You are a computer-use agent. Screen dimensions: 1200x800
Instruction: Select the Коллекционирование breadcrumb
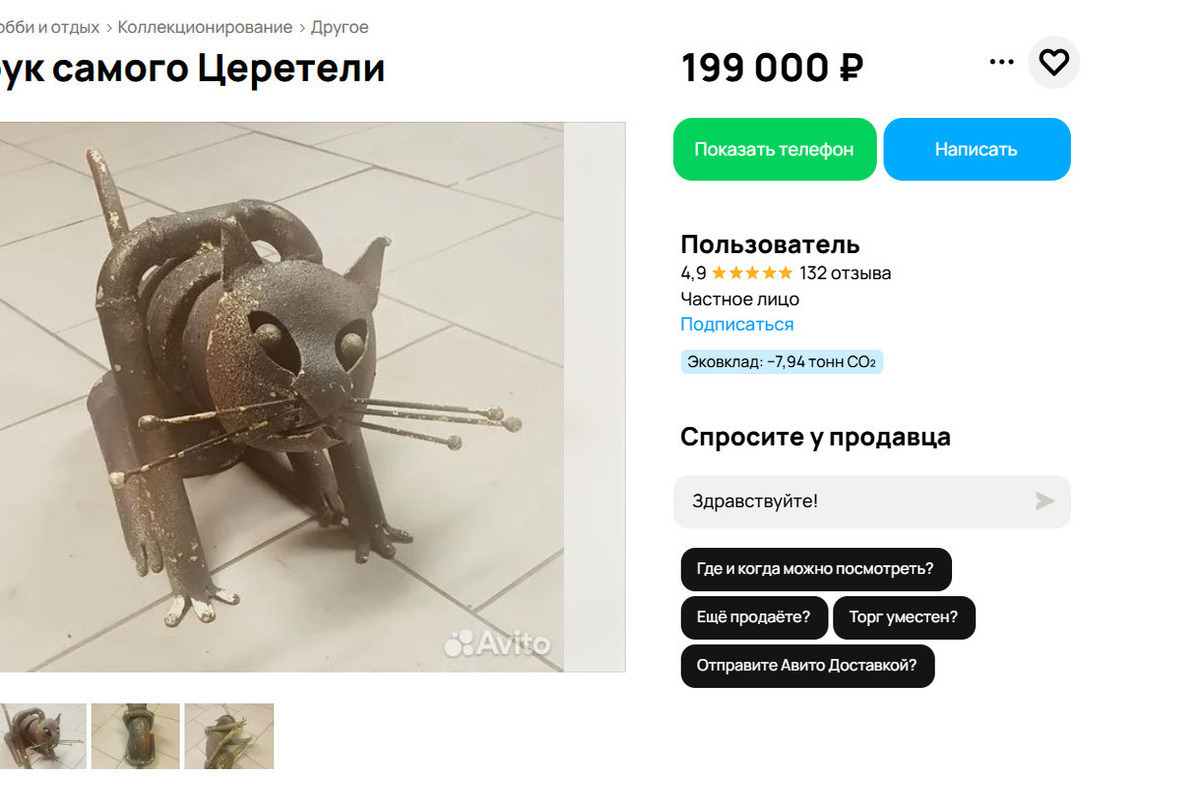point(205,27)
